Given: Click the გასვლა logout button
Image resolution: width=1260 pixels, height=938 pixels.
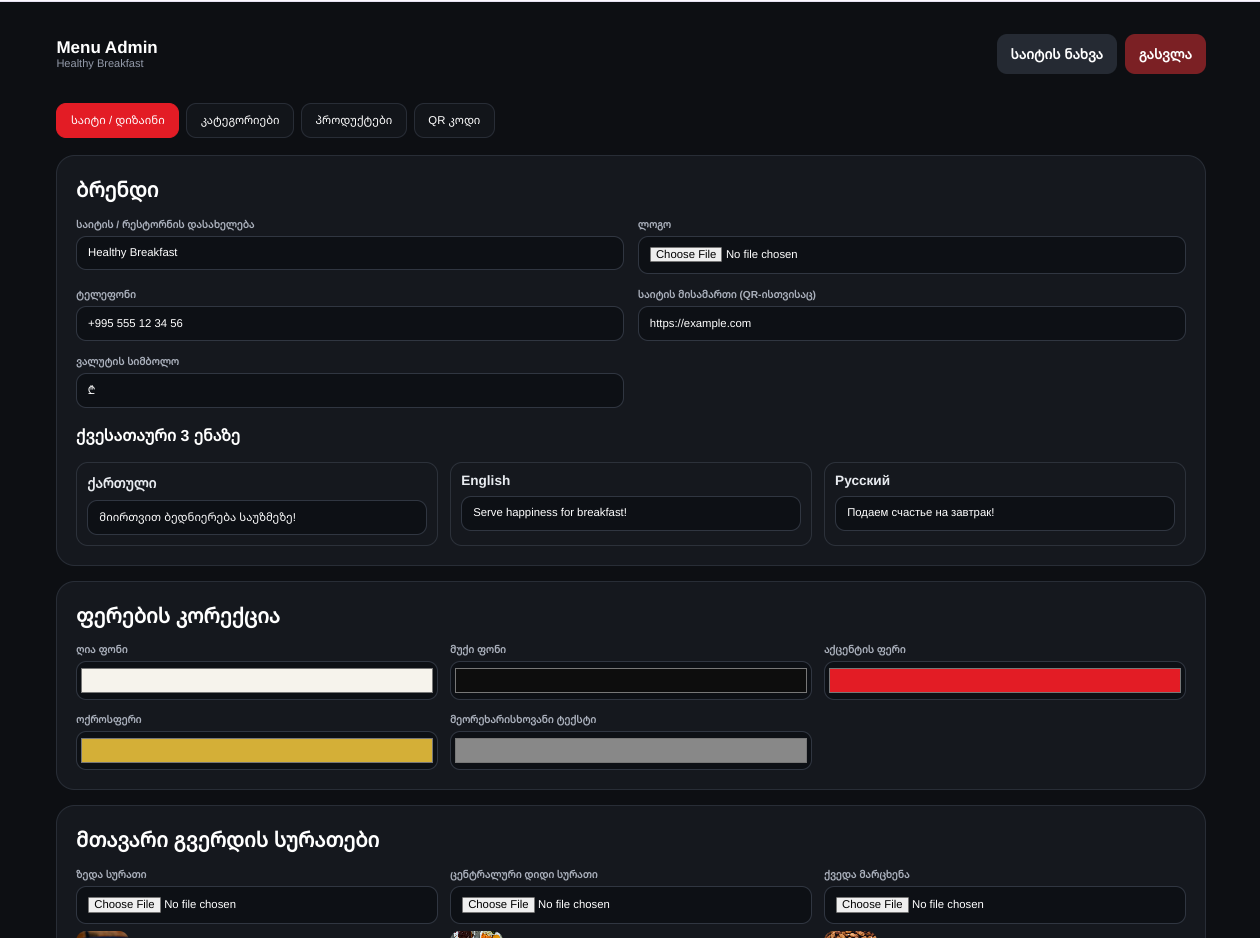Looking at the screenshot, I should coord(1165,54).
